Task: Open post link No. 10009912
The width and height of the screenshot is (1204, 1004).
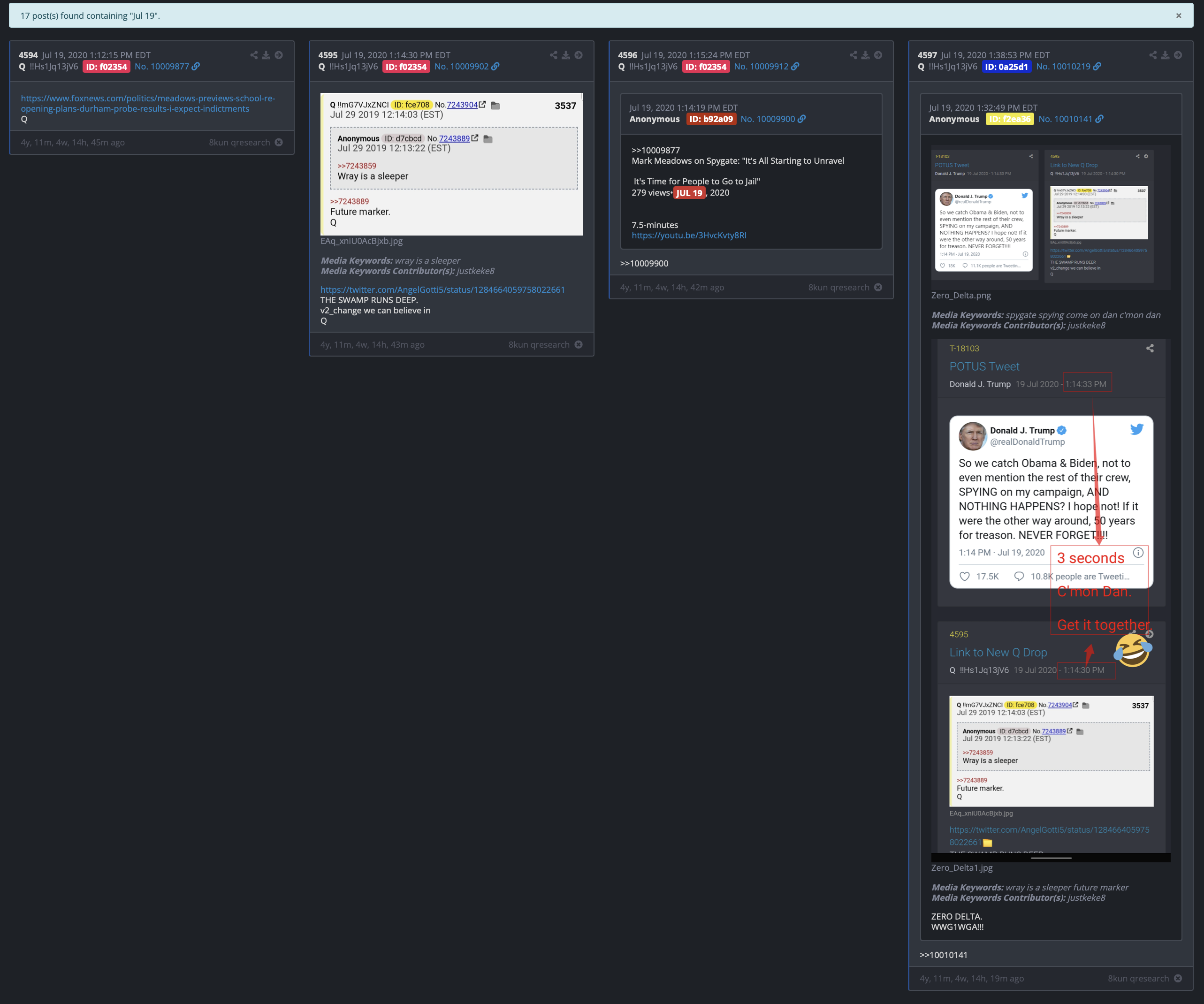Action: pos(762,67)
